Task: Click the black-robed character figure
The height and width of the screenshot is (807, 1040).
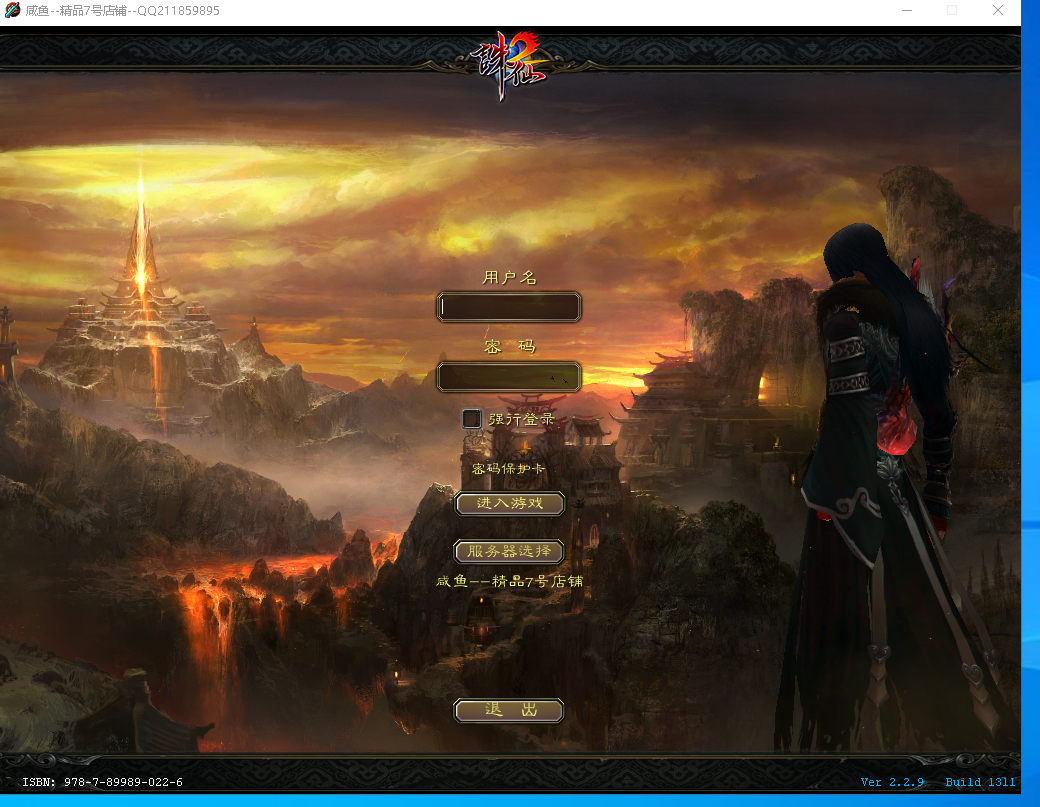Action: point(880,450)
